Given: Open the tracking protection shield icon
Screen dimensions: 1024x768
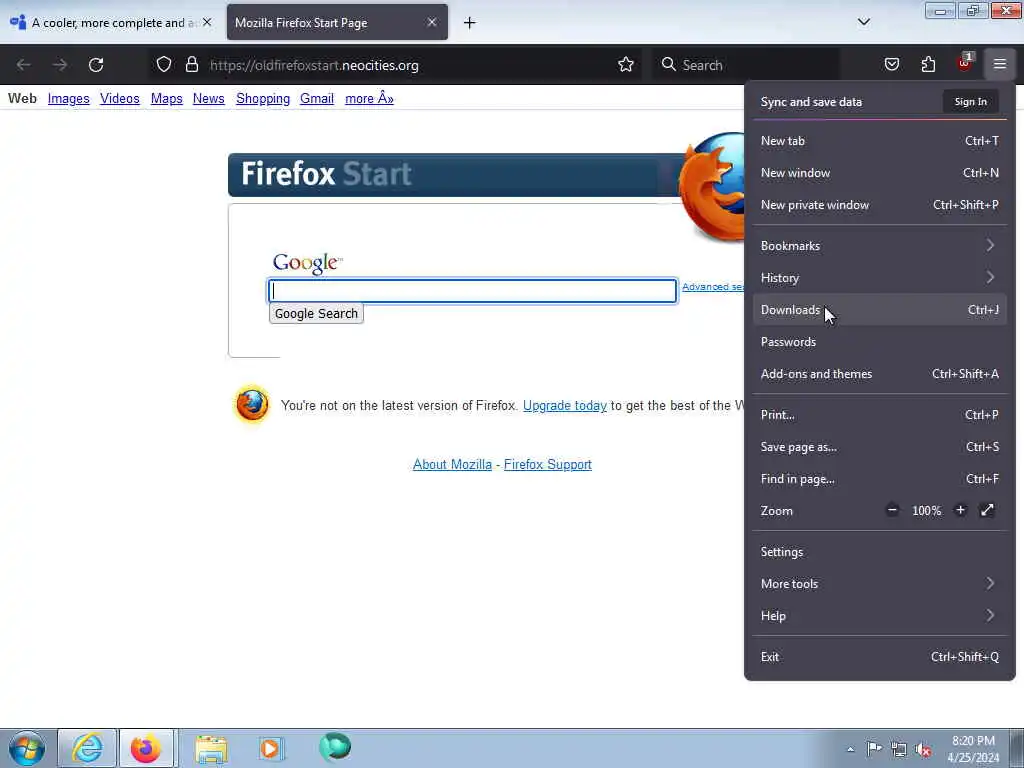Looking at the screenshot, I should coord(164,64).
